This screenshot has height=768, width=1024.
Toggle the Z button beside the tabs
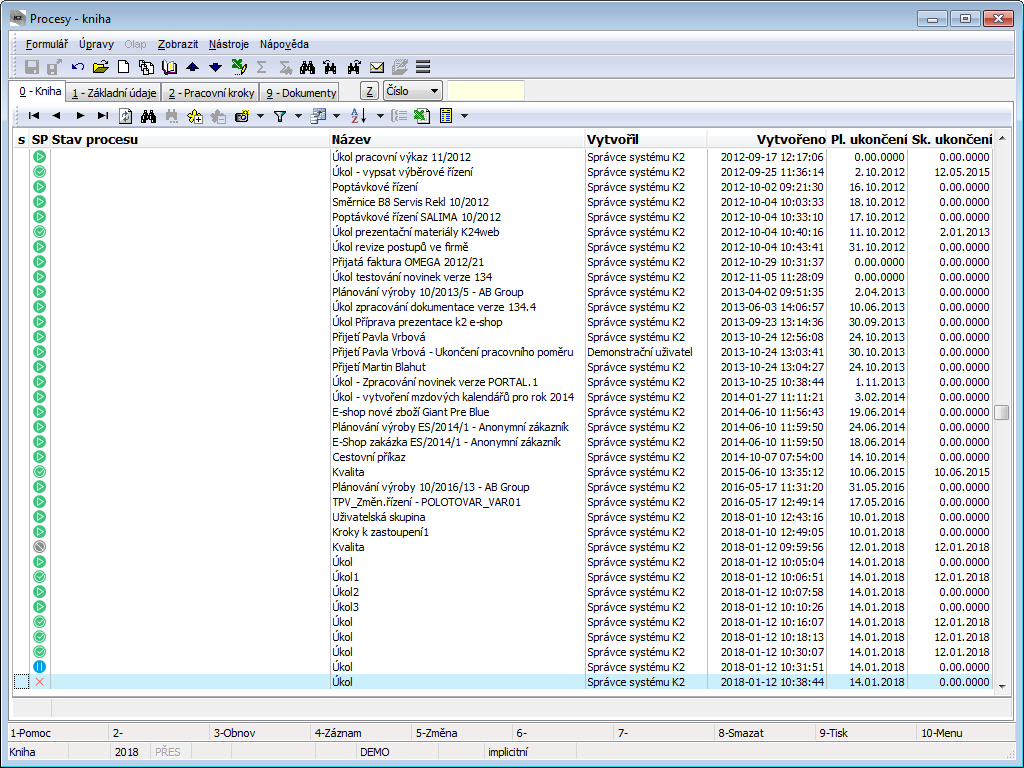point(369,92)
